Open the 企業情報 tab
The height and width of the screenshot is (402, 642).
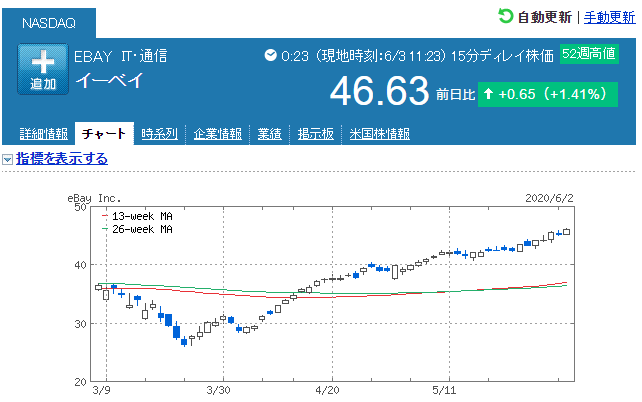(217, 134)
